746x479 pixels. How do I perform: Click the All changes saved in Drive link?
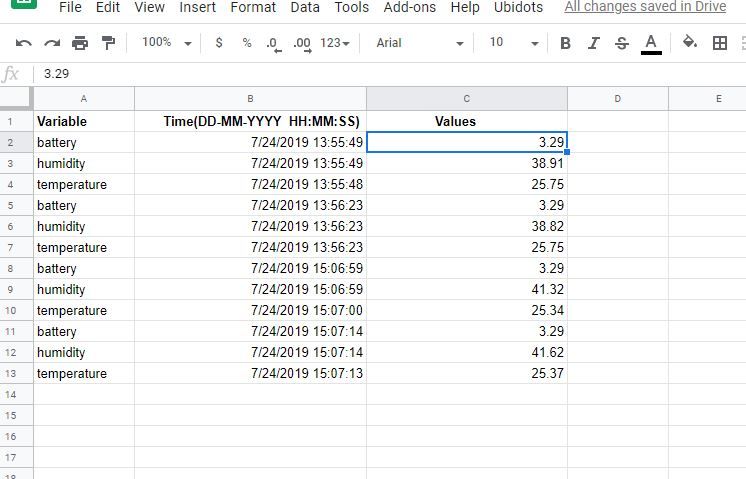click(645, 7)
